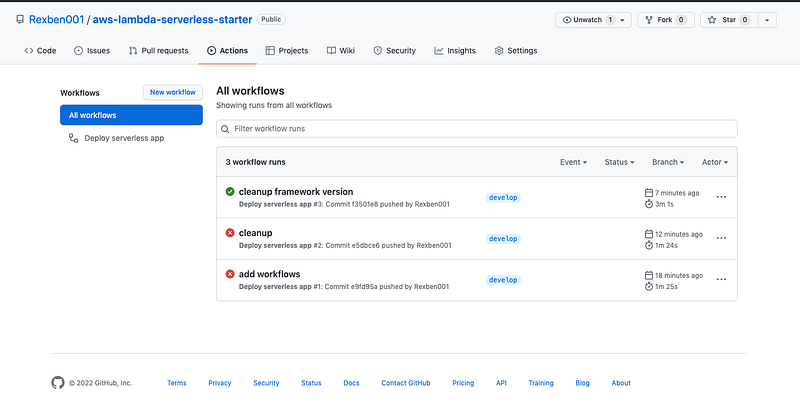Select All workflows in the sidebar
Image resolution: width=800 pixels, height=407 pixels.
point(131,115)
